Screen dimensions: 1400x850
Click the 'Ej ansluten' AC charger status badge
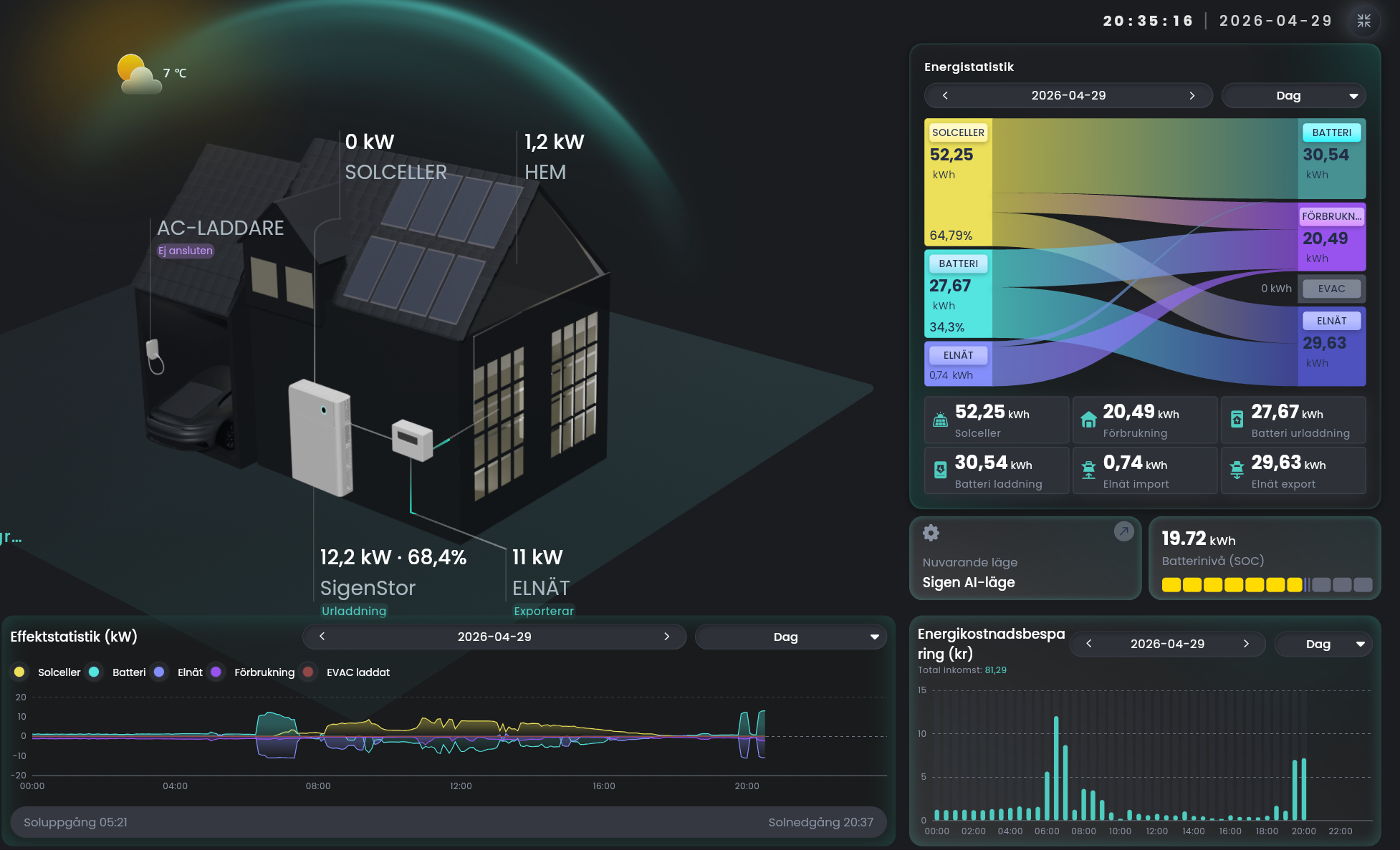pyautogui.click(x=186, y=251)
